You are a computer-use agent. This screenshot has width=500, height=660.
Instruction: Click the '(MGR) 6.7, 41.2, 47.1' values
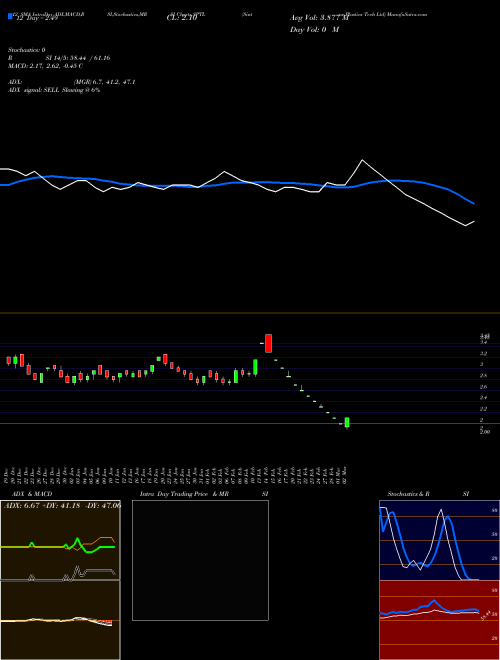pos(104,82)
